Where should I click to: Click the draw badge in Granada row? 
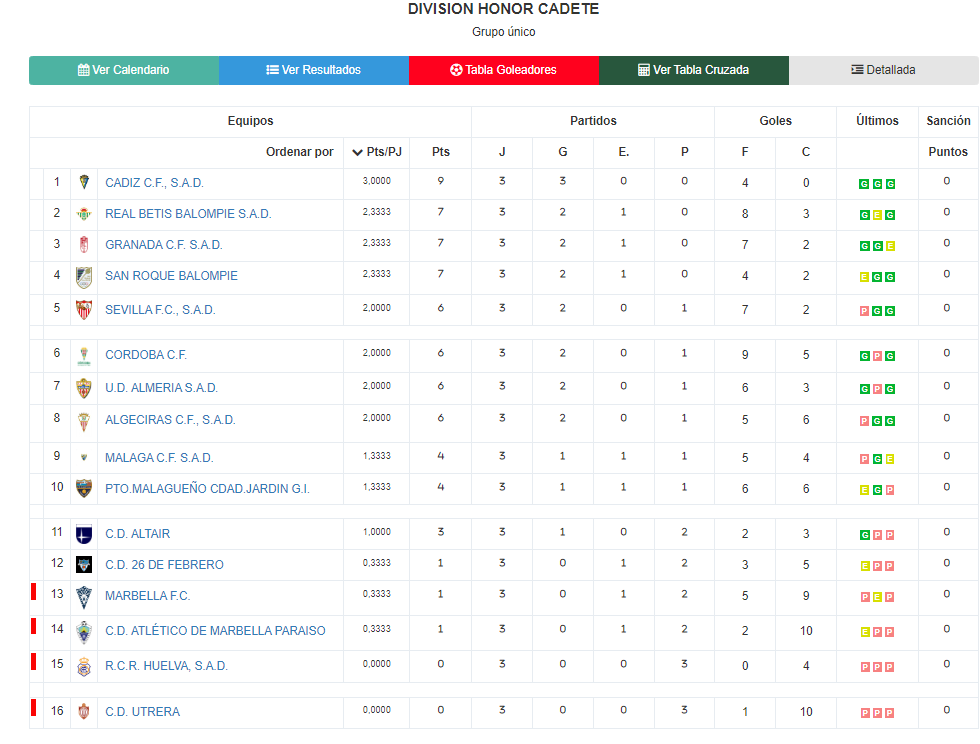890,246
